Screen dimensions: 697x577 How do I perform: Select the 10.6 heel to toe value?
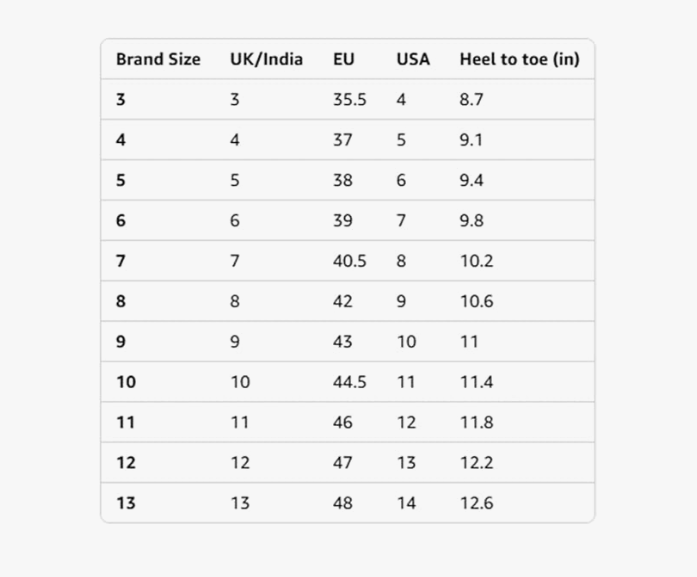(476, 301)
